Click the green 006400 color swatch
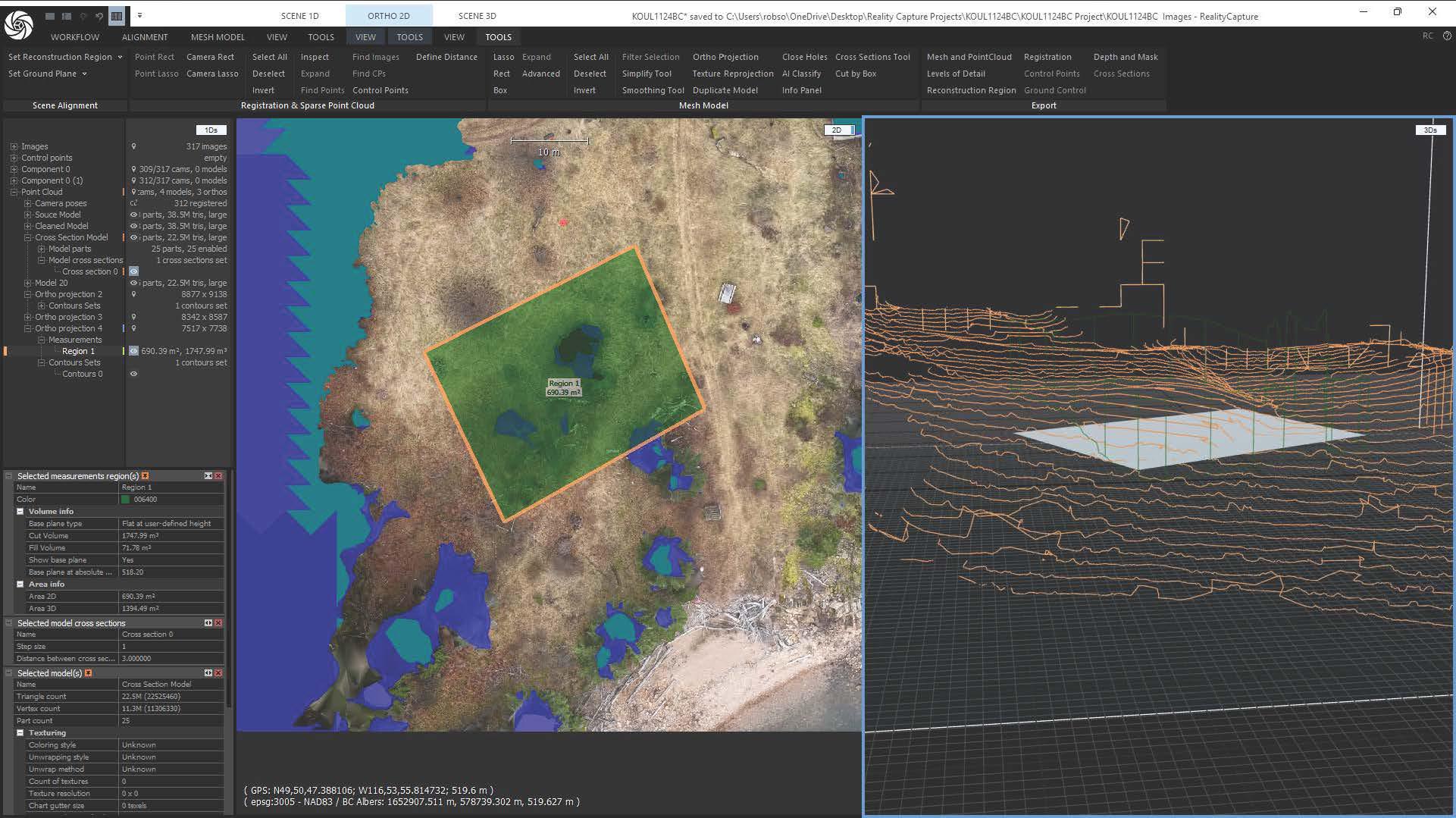 coord(126,500)
